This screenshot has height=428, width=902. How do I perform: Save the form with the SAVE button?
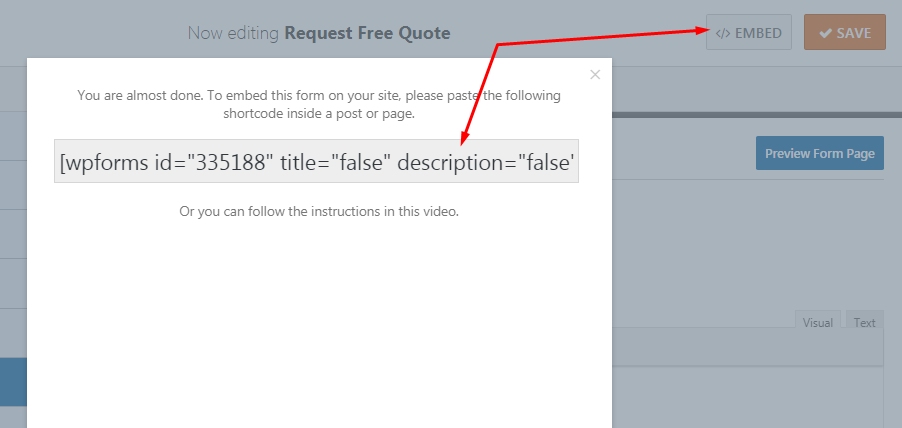point(844,33)
